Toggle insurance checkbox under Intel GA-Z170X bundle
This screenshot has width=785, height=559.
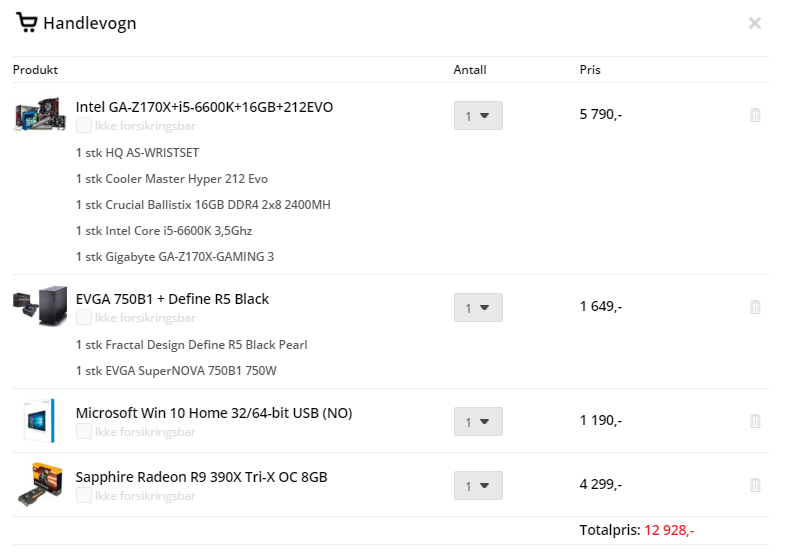click(x=84, y=125)
